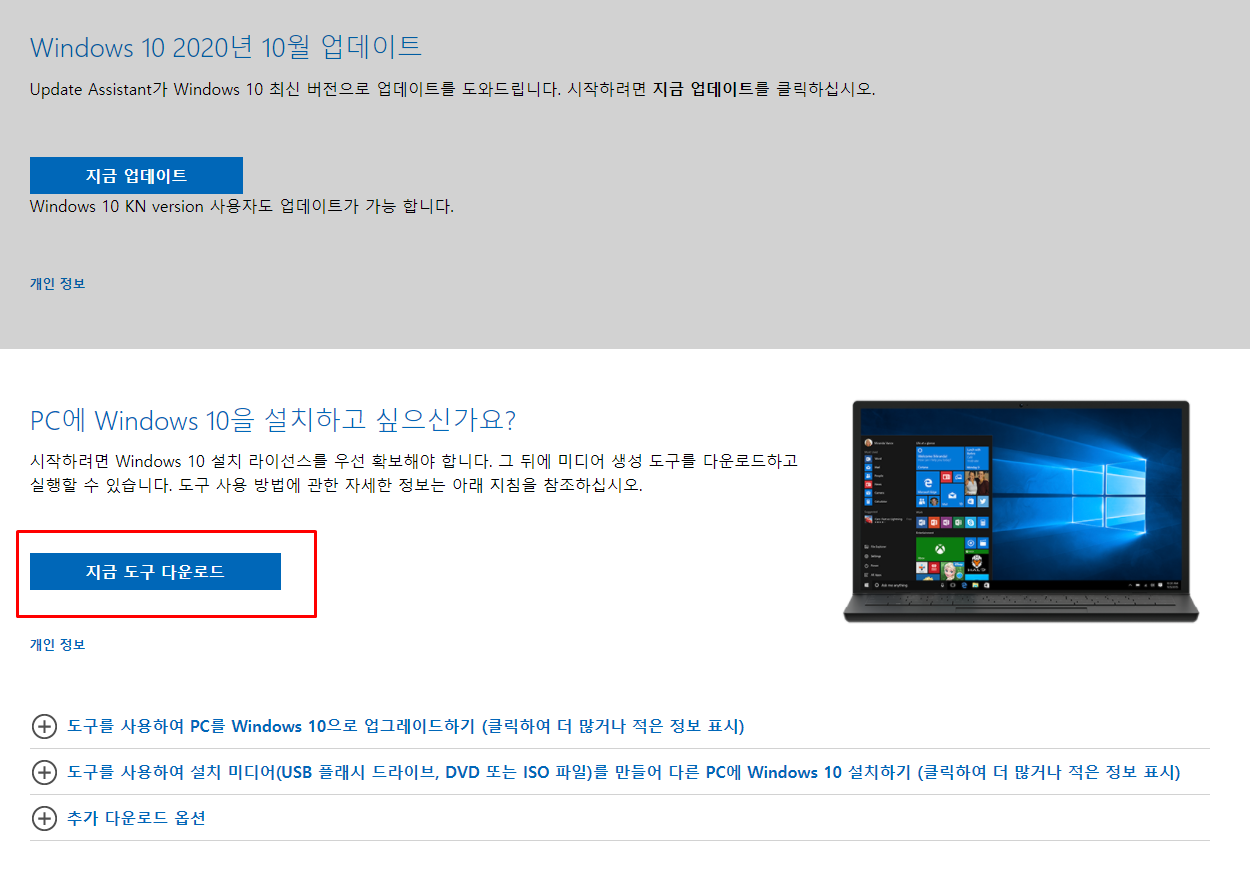The width and height of the screenshot is (1250, 872).
Task: Expand the plus icon for PC를 Windows 10으로 업그레이드하기
Action: pyautogui.click(x=44, y=726)
